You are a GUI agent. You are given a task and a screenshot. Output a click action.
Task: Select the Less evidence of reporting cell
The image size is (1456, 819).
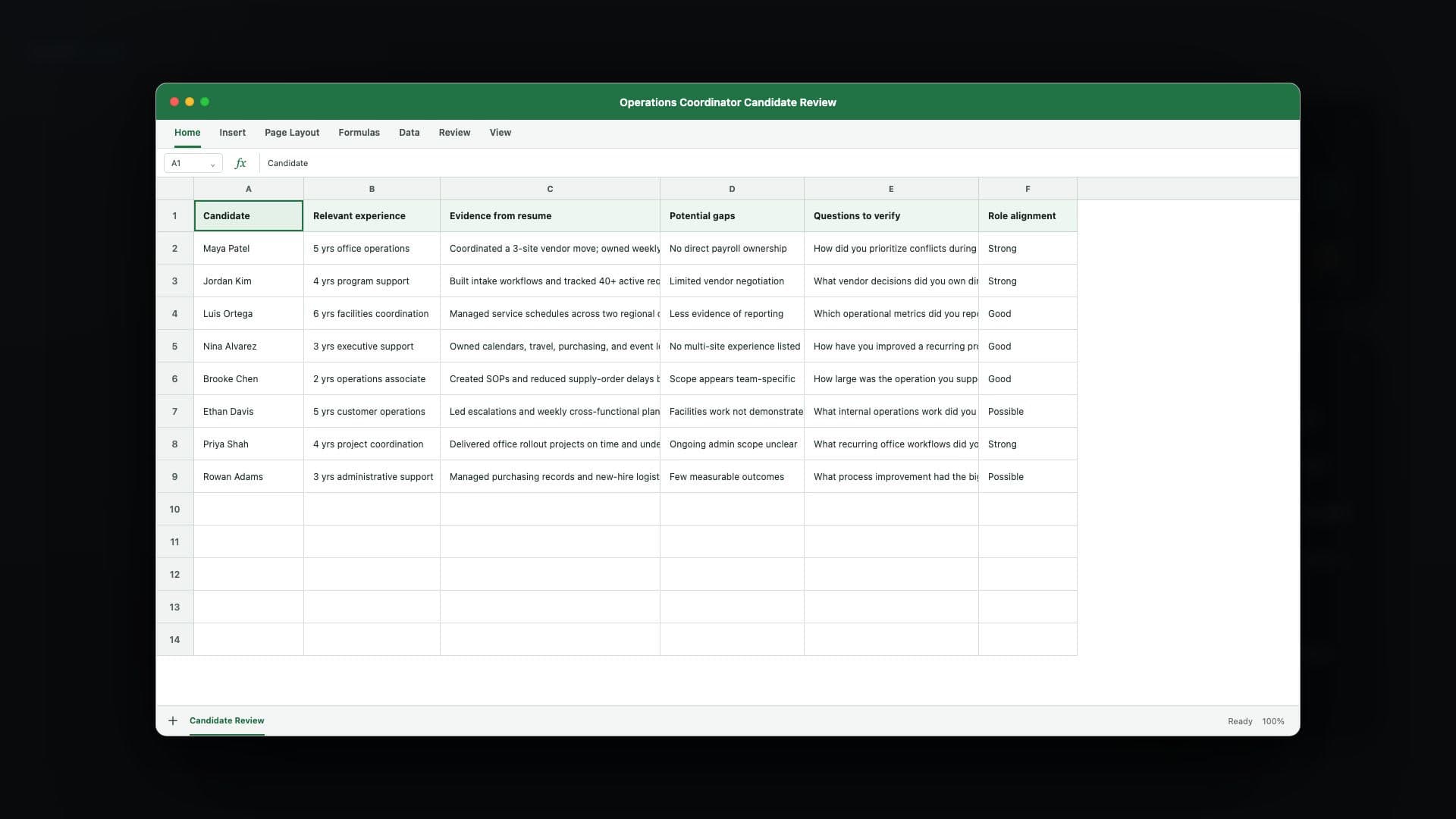[732, 314]
